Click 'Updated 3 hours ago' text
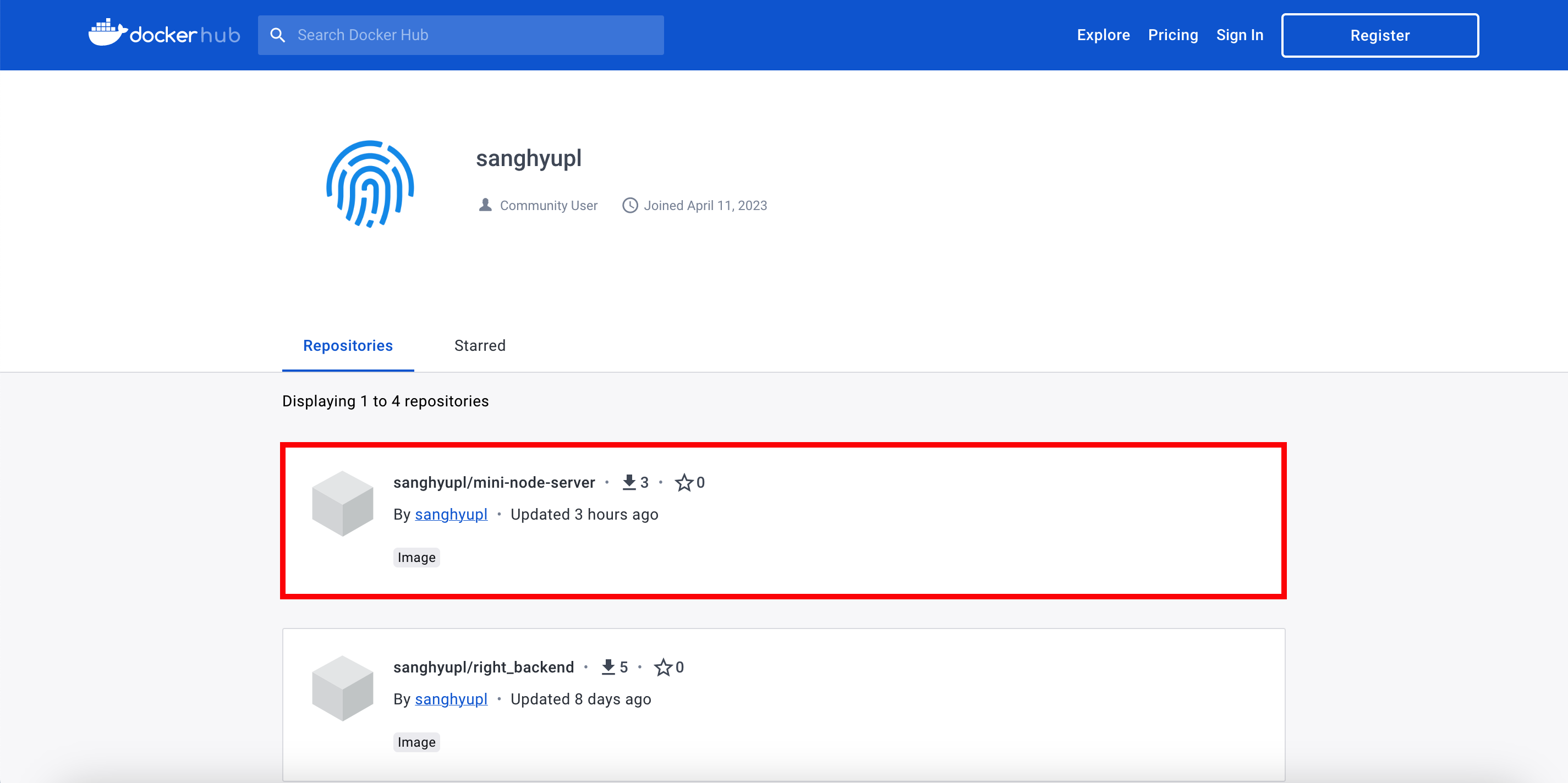This screenshot has width=1568, height=783. pos(584,515)
